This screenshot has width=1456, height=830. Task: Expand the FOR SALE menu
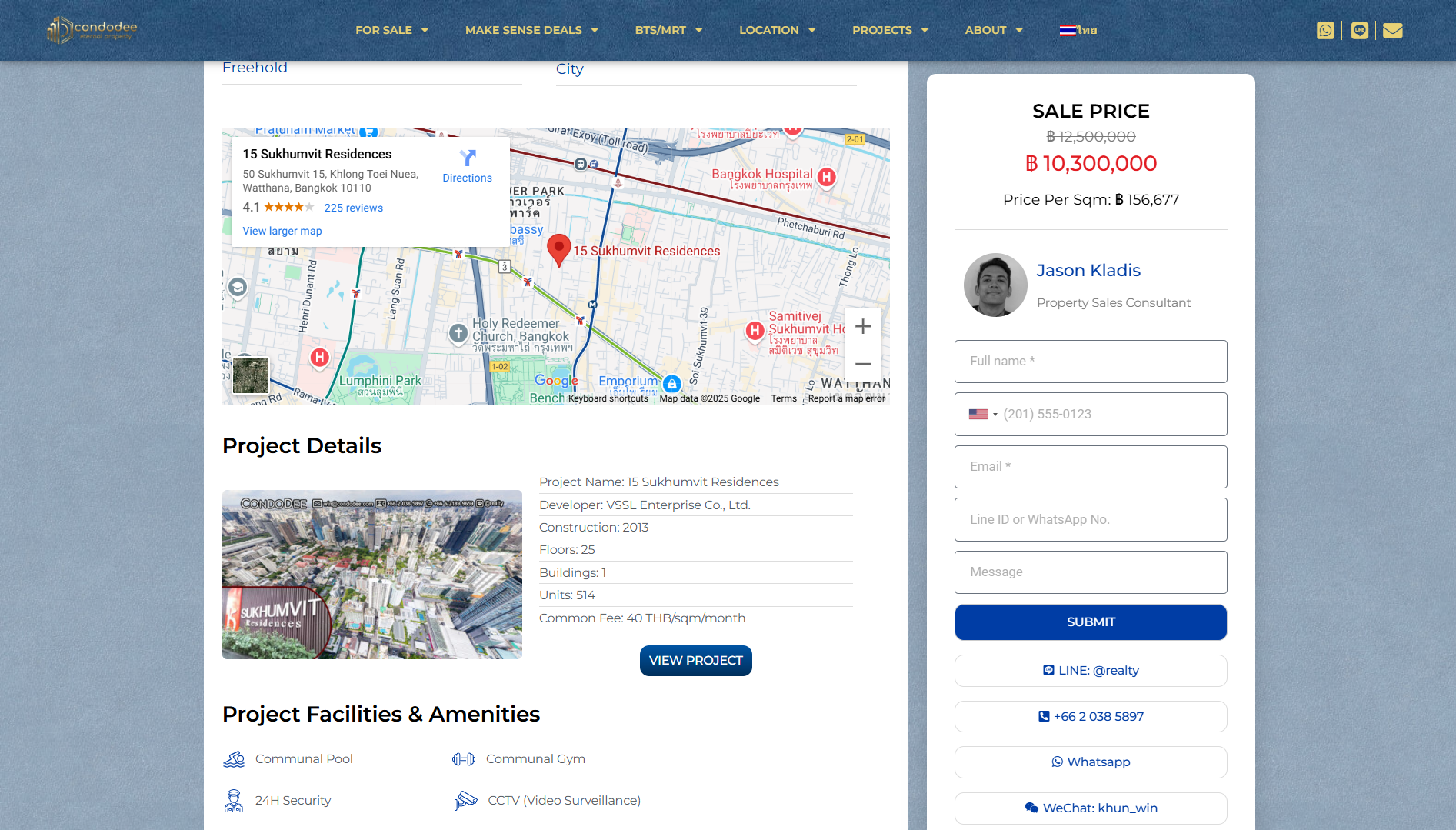coord(391,30)
